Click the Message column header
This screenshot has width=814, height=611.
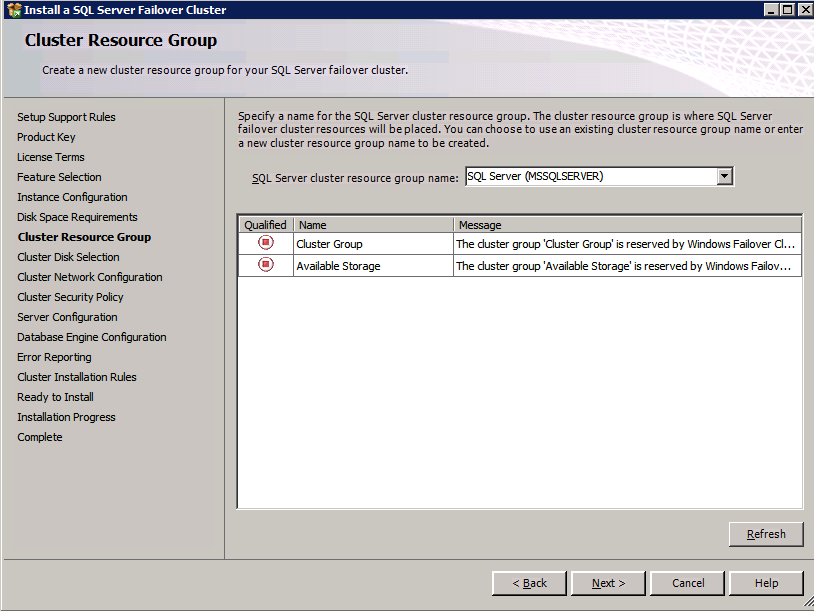point(628,225)
